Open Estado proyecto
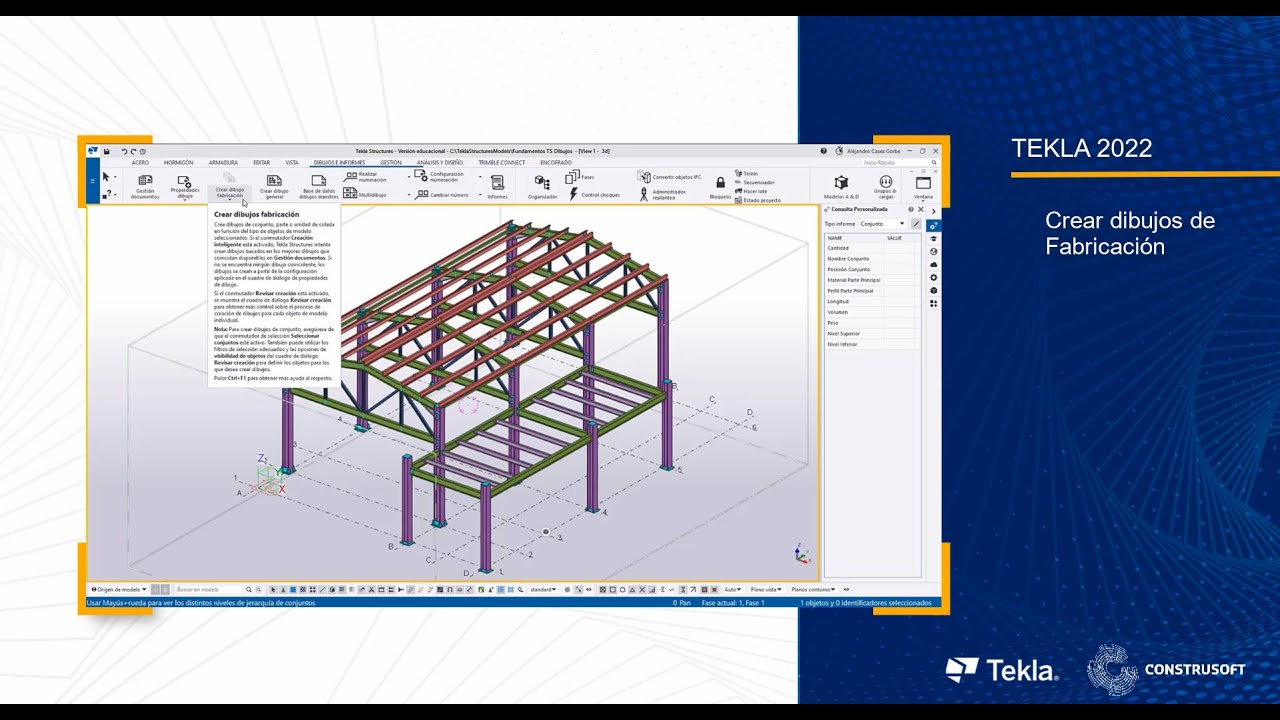The image size is (1280, 720). tap(758, 200)
